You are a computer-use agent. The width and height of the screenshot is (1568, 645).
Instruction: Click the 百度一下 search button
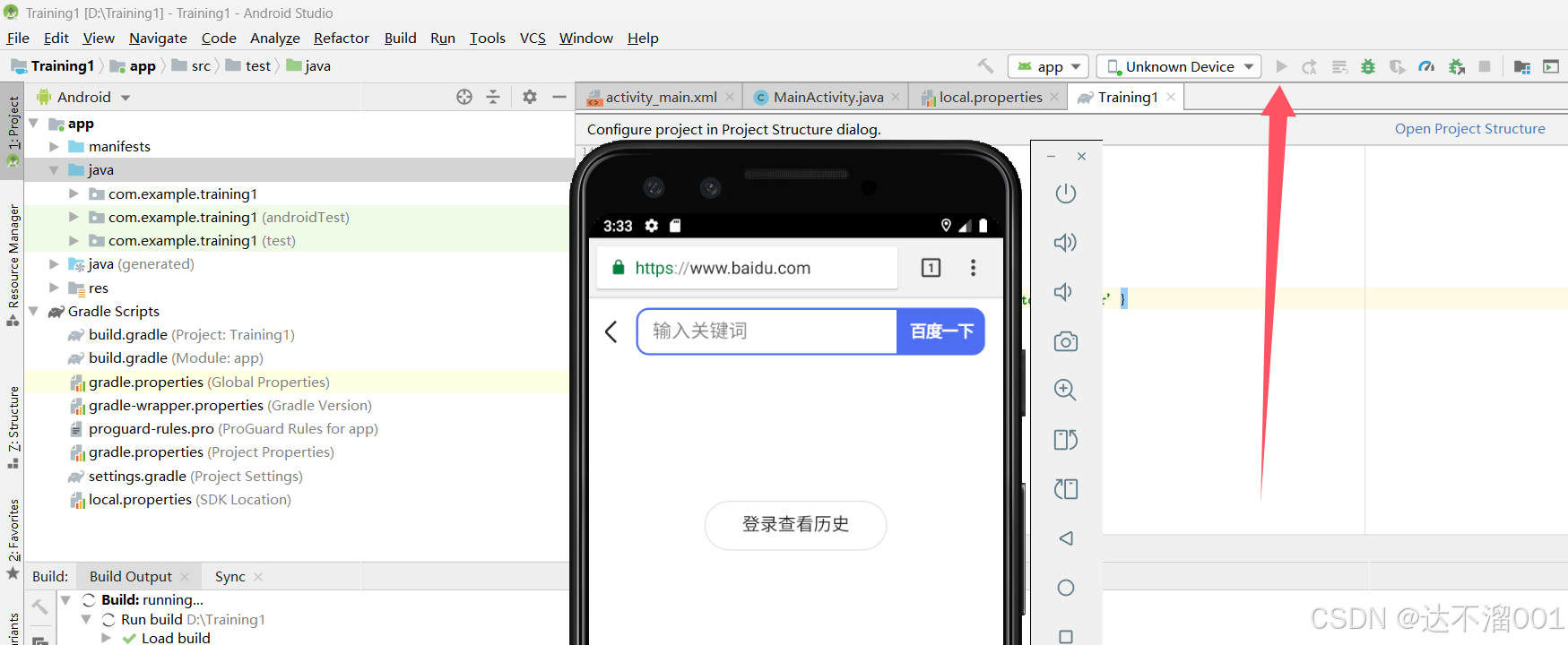point(941,331)
